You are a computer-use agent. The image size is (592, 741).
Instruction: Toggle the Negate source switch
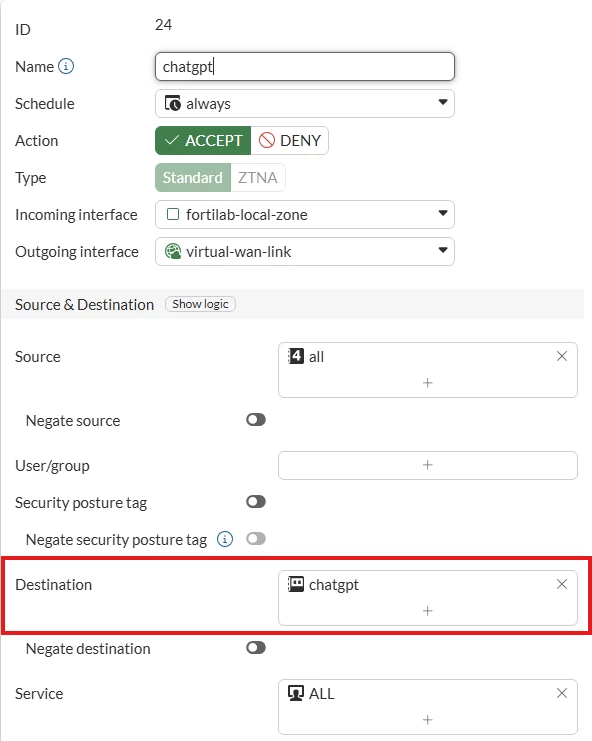point(256,420)
